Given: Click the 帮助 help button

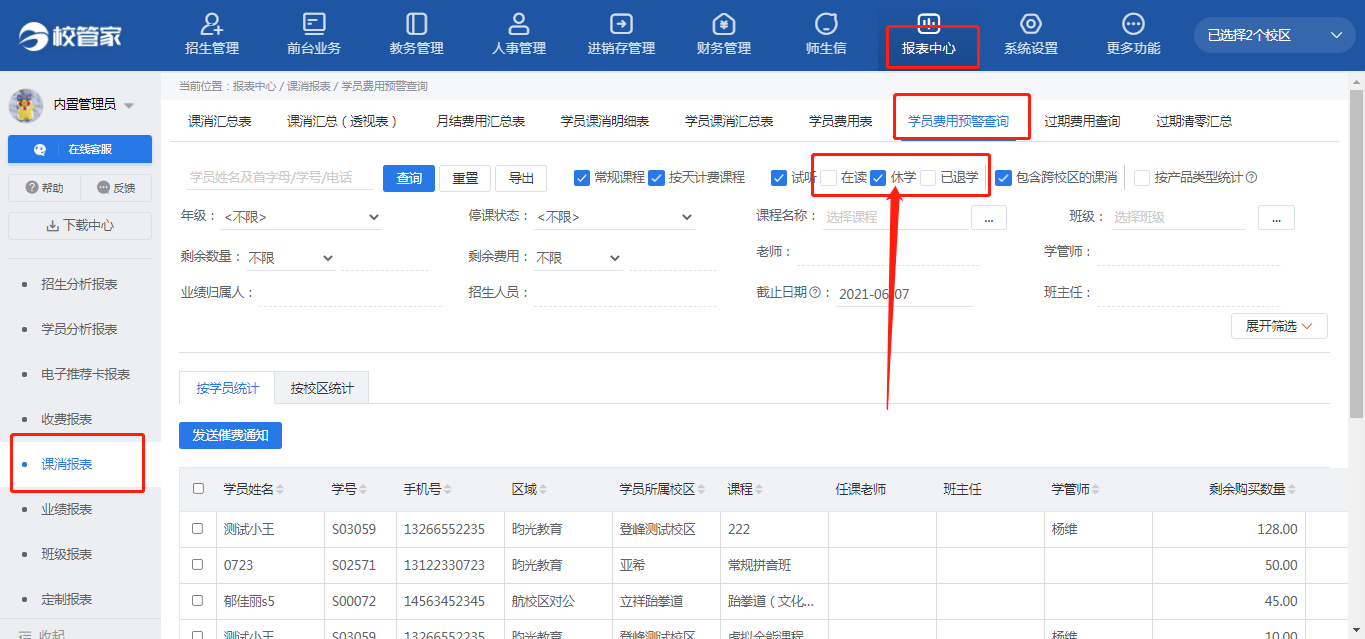Looking at the screenshot, I should coord(44,188).
